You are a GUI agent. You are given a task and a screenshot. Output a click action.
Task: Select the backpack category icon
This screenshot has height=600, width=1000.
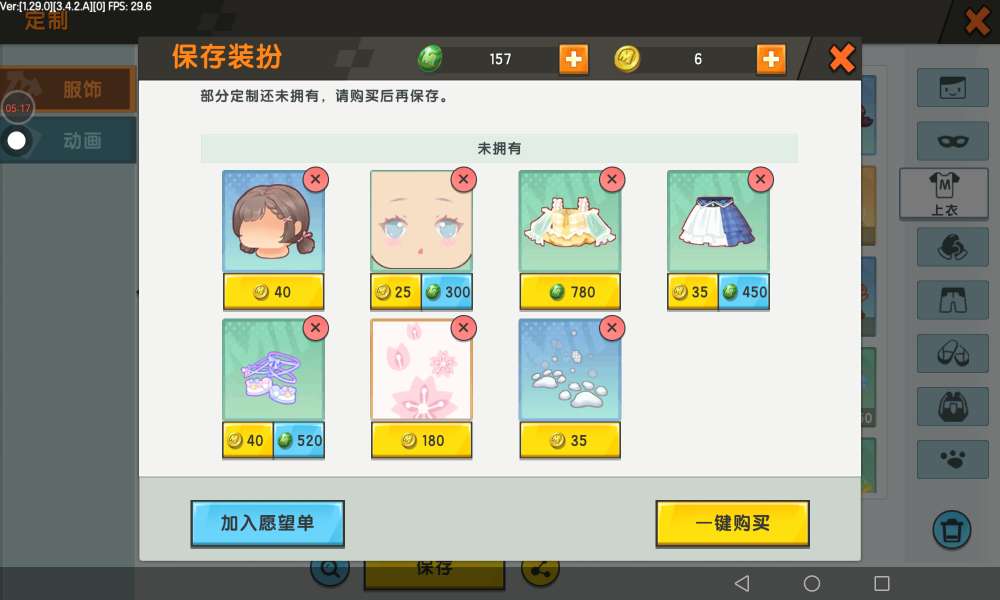pos(952,407)
